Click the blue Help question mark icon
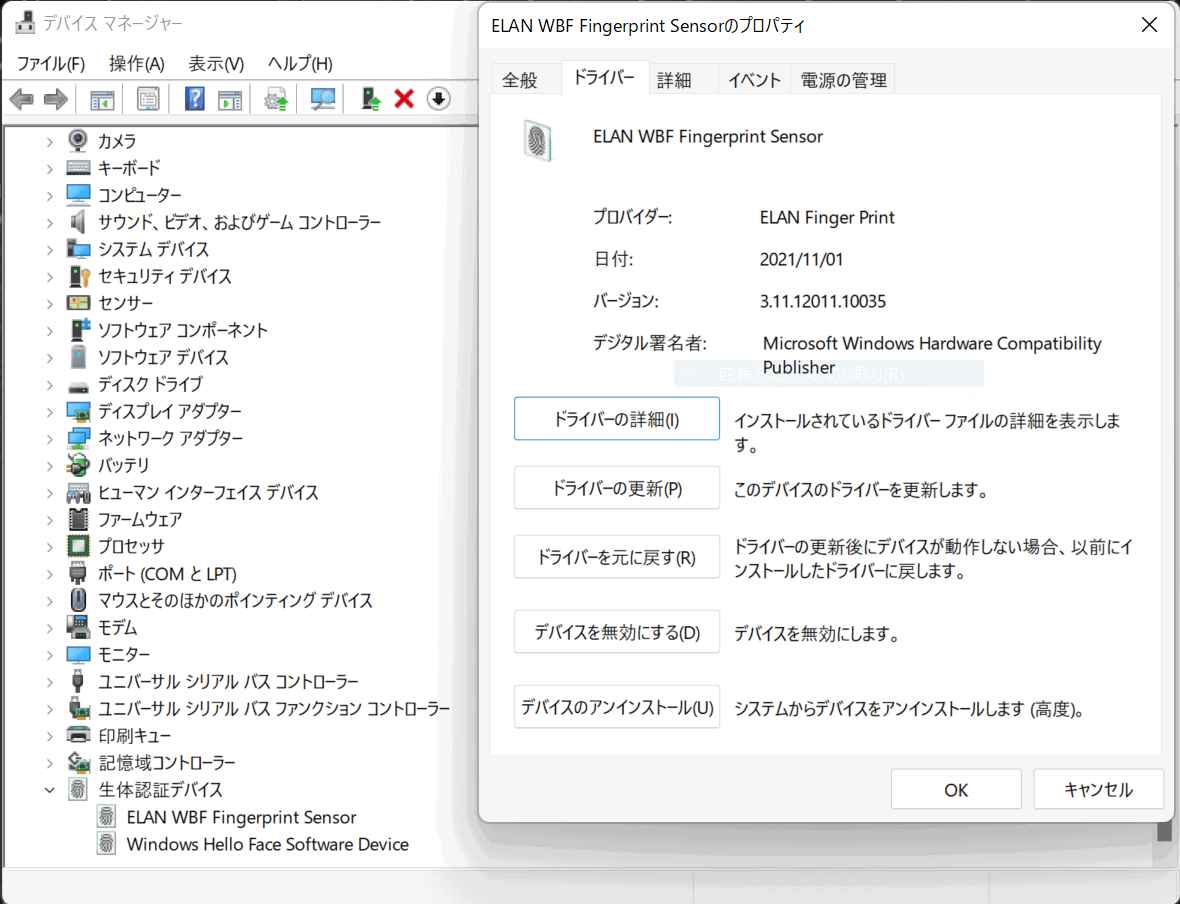This screenshot has width=1180, height=904. [x=194, y=99]
